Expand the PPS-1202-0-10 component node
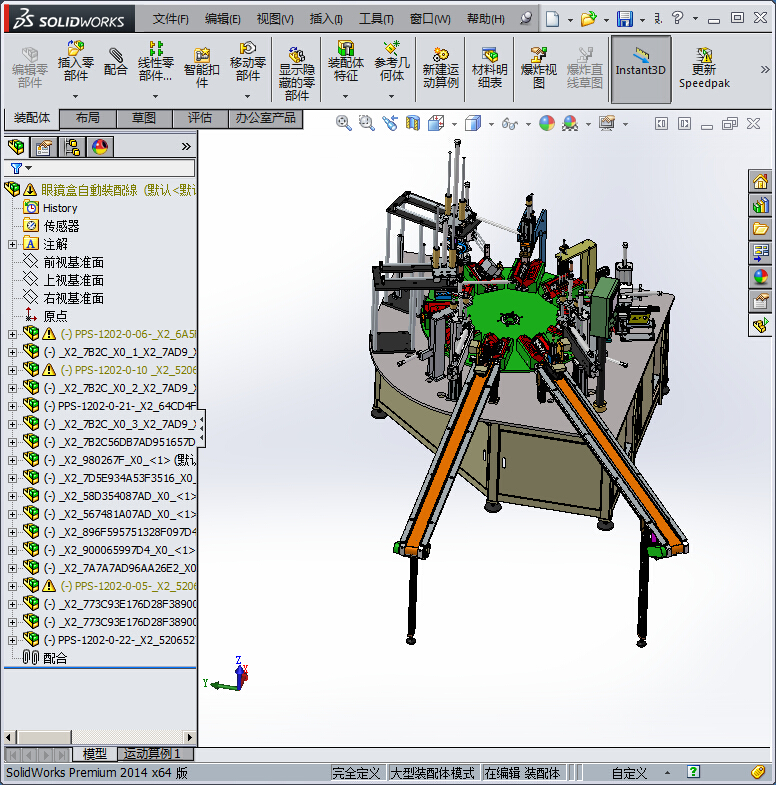This screenshot has width=776, height=785. [x=12, y=370]
